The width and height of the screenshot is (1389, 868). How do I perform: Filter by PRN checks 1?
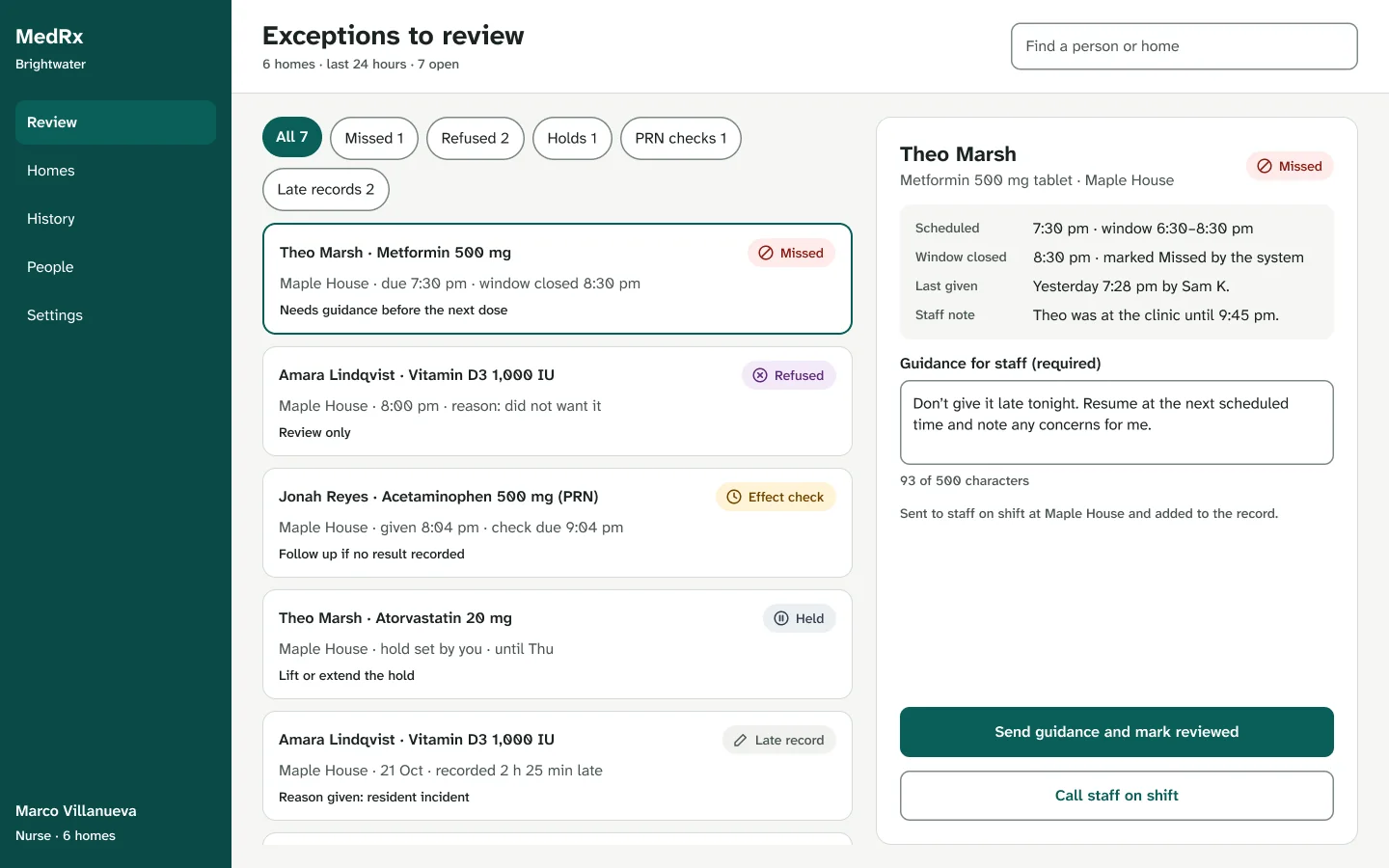click(681, 138)
